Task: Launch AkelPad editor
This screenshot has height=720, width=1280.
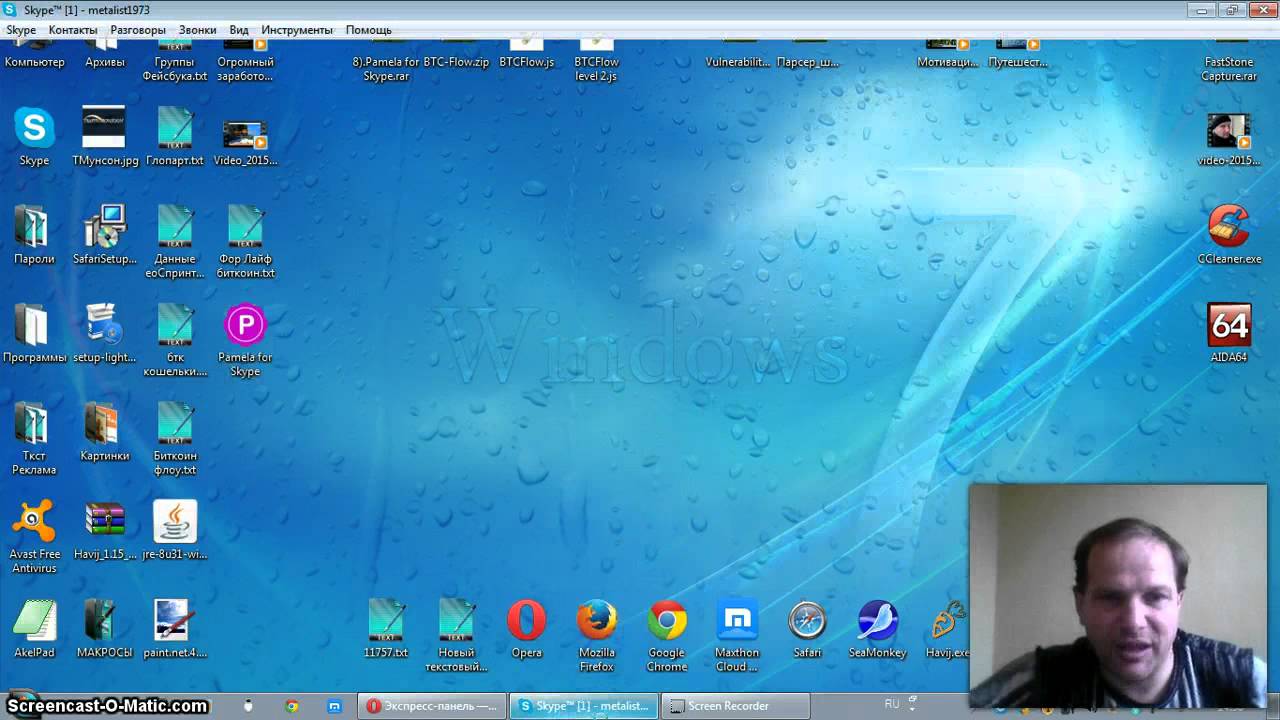Action: (34, 628)
